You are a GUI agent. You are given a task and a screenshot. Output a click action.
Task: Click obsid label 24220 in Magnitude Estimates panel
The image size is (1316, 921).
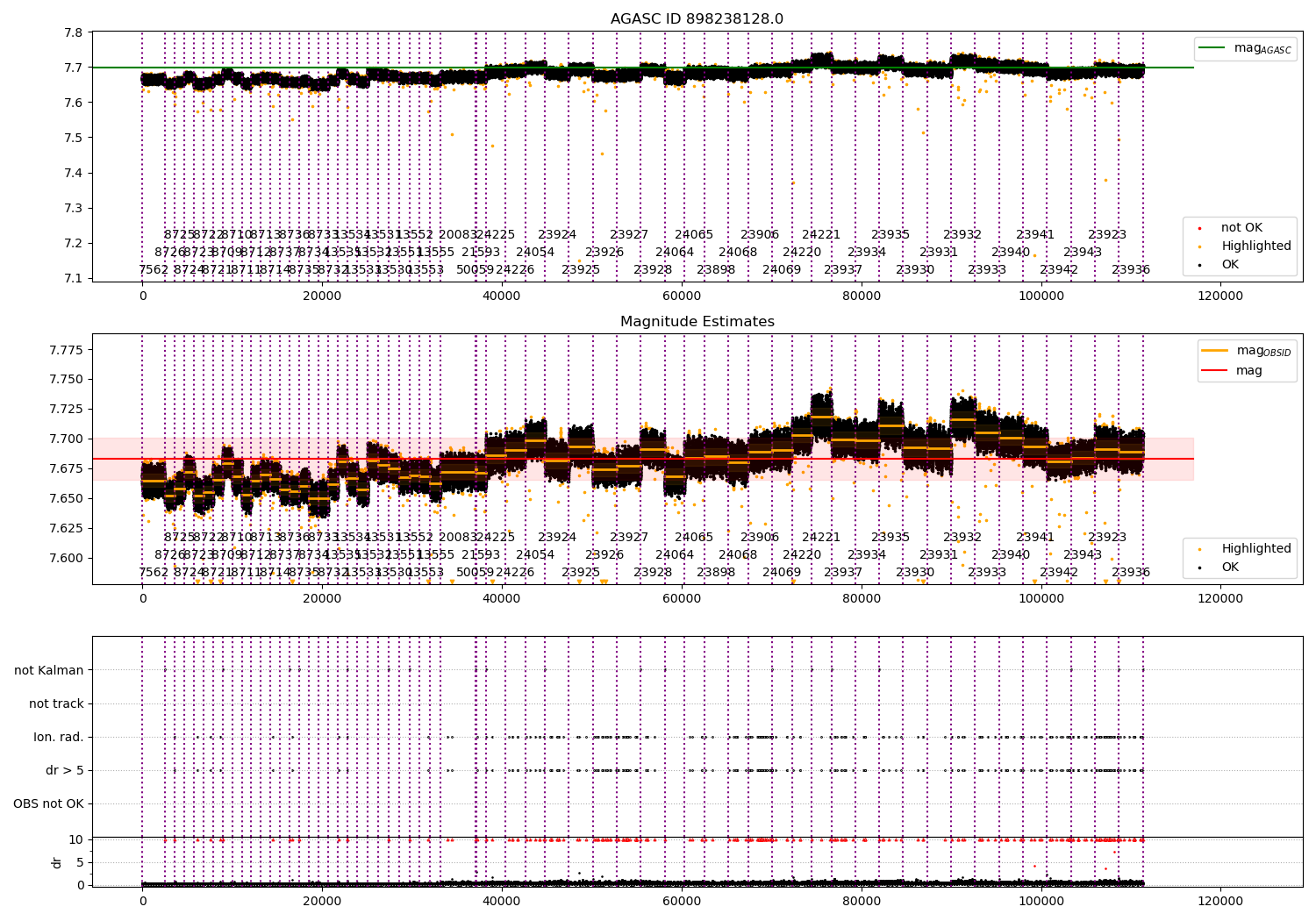[802, 554]
